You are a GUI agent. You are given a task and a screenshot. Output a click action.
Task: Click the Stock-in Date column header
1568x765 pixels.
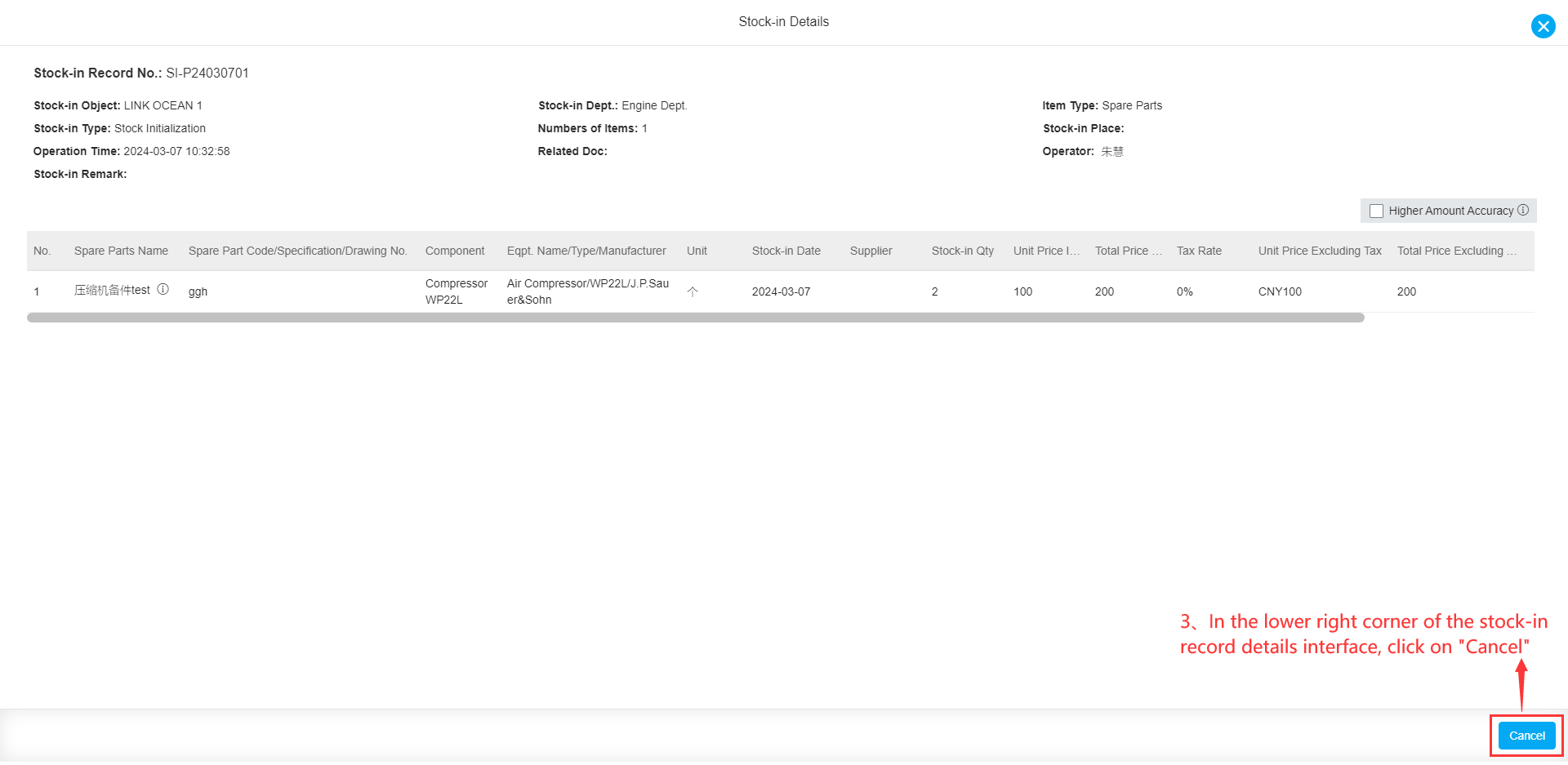pyautogui.click(x=786, y=251)
